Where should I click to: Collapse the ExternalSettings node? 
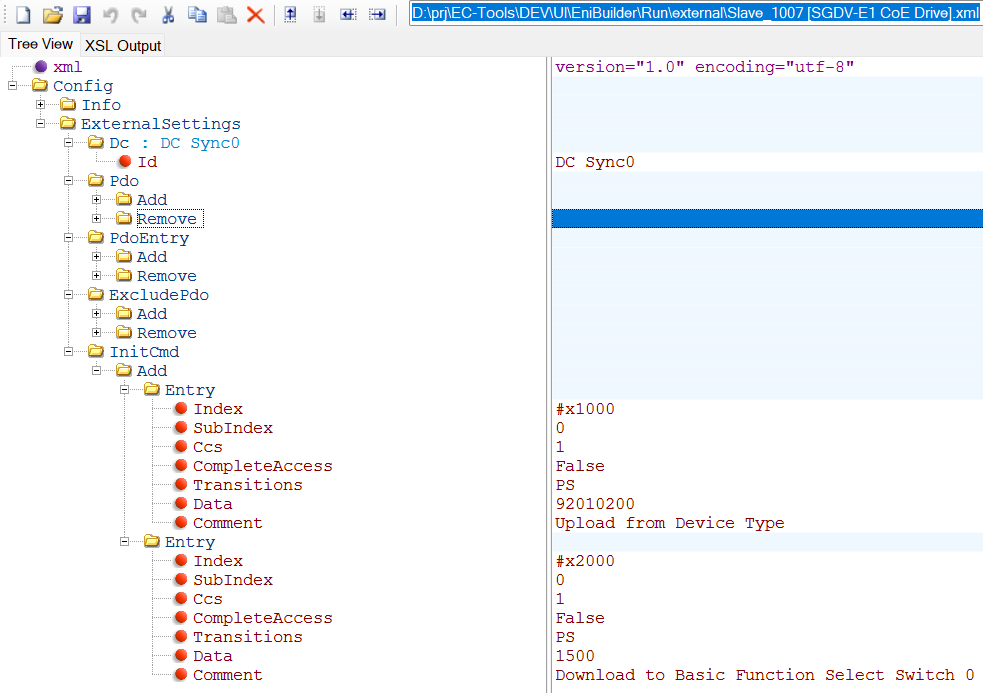40,123
